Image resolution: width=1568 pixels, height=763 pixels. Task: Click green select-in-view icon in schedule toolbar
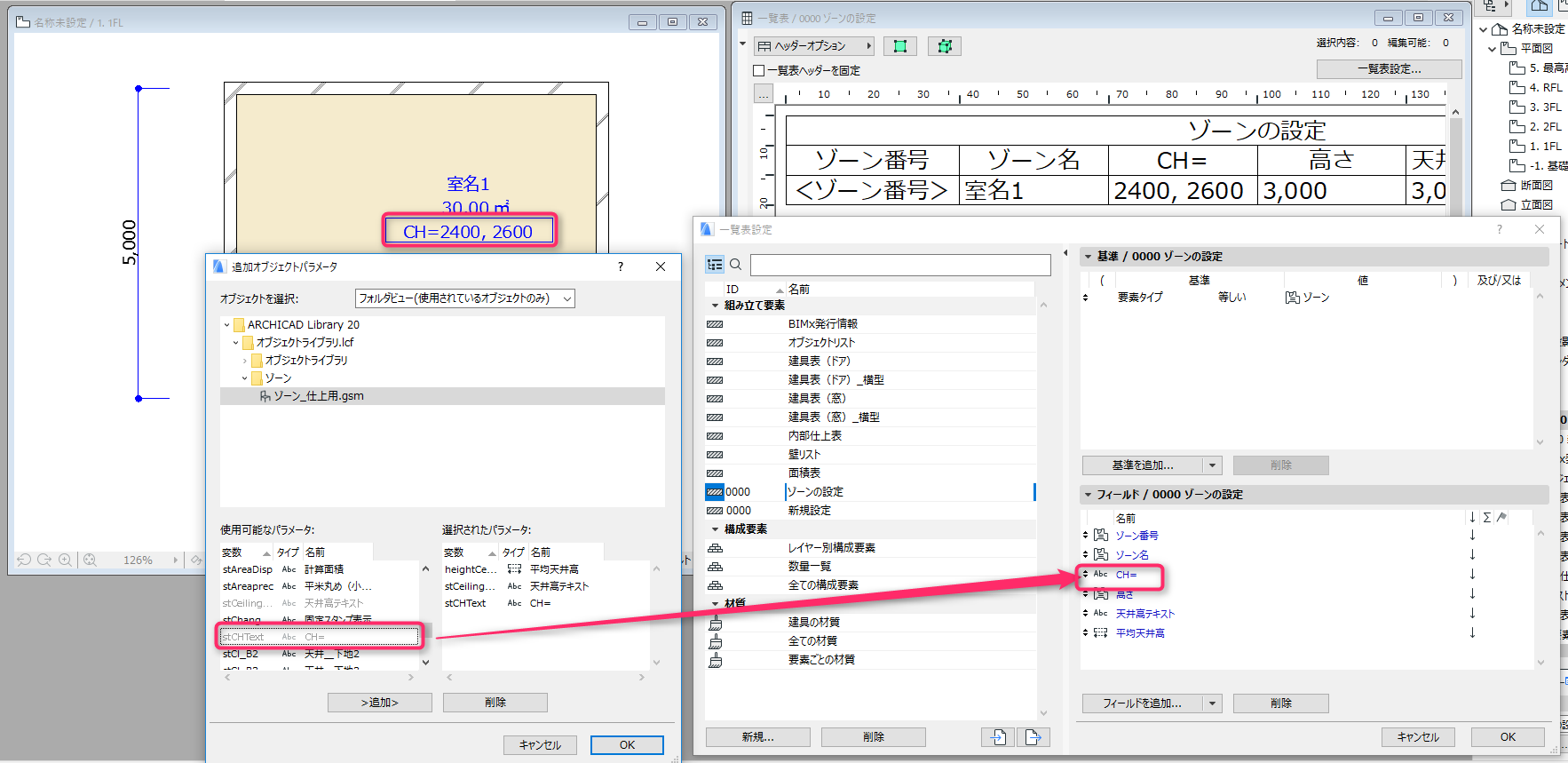click(x=900, y=46)
